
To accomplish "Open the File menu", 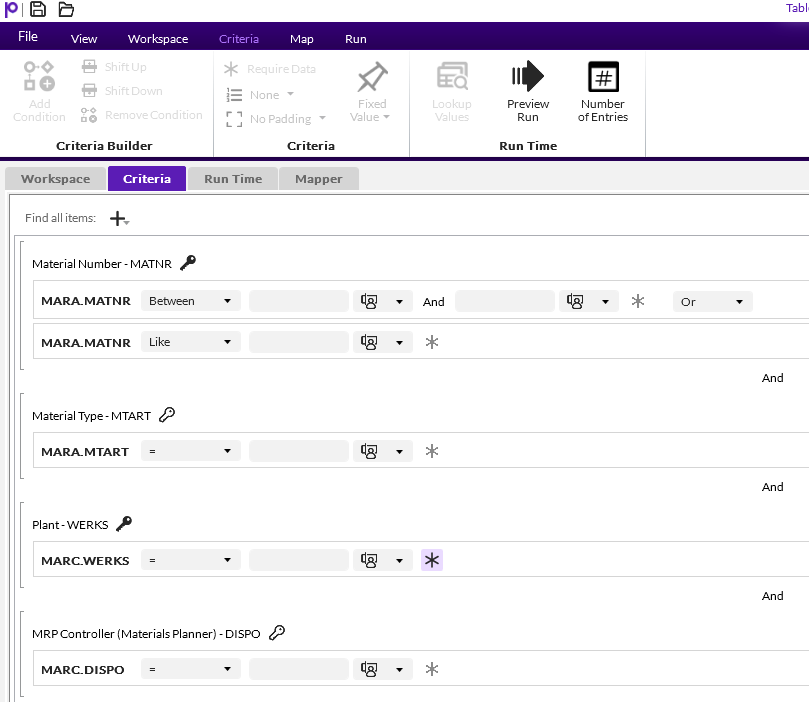I will coord(28,37).
